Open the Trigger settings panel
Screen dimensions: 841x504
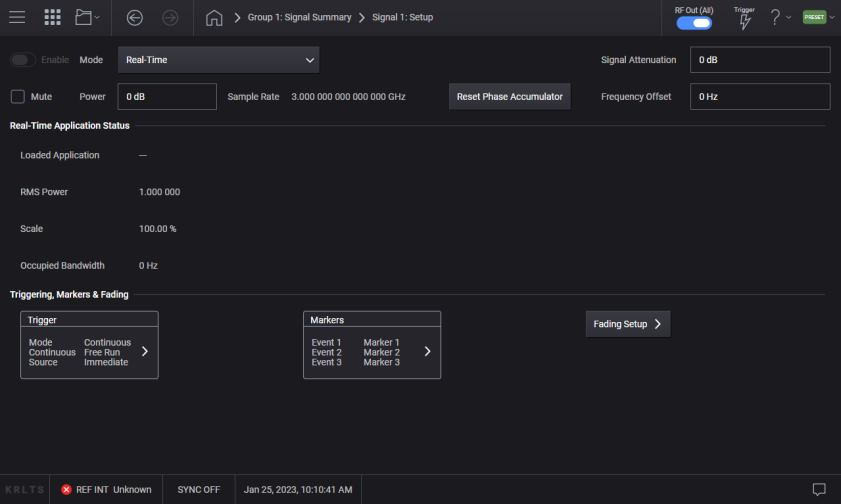pyautogui.click(x=89, y=345)
